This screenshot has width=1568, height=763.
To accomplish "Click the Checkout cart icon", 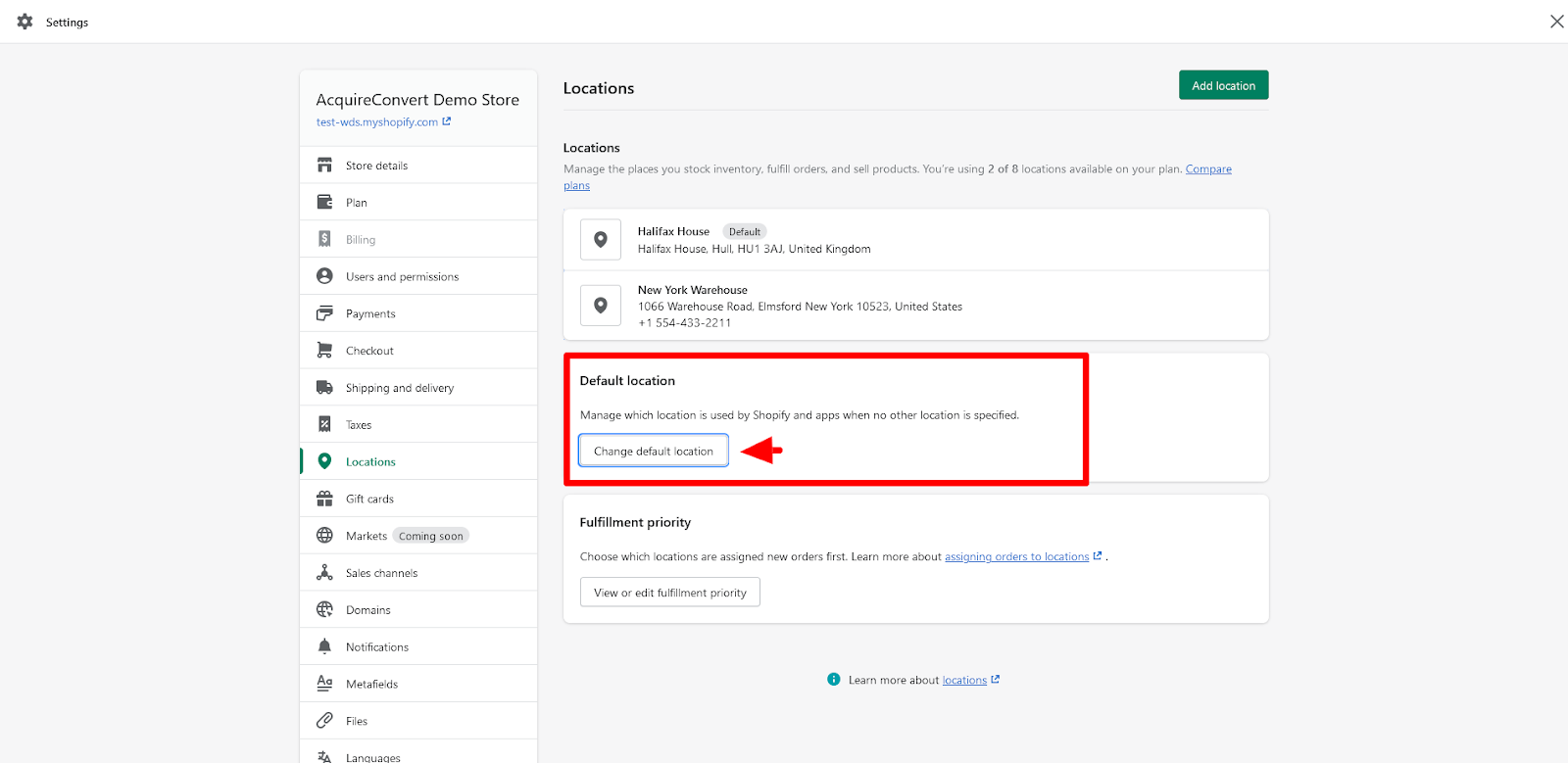I will click(324, 351).
